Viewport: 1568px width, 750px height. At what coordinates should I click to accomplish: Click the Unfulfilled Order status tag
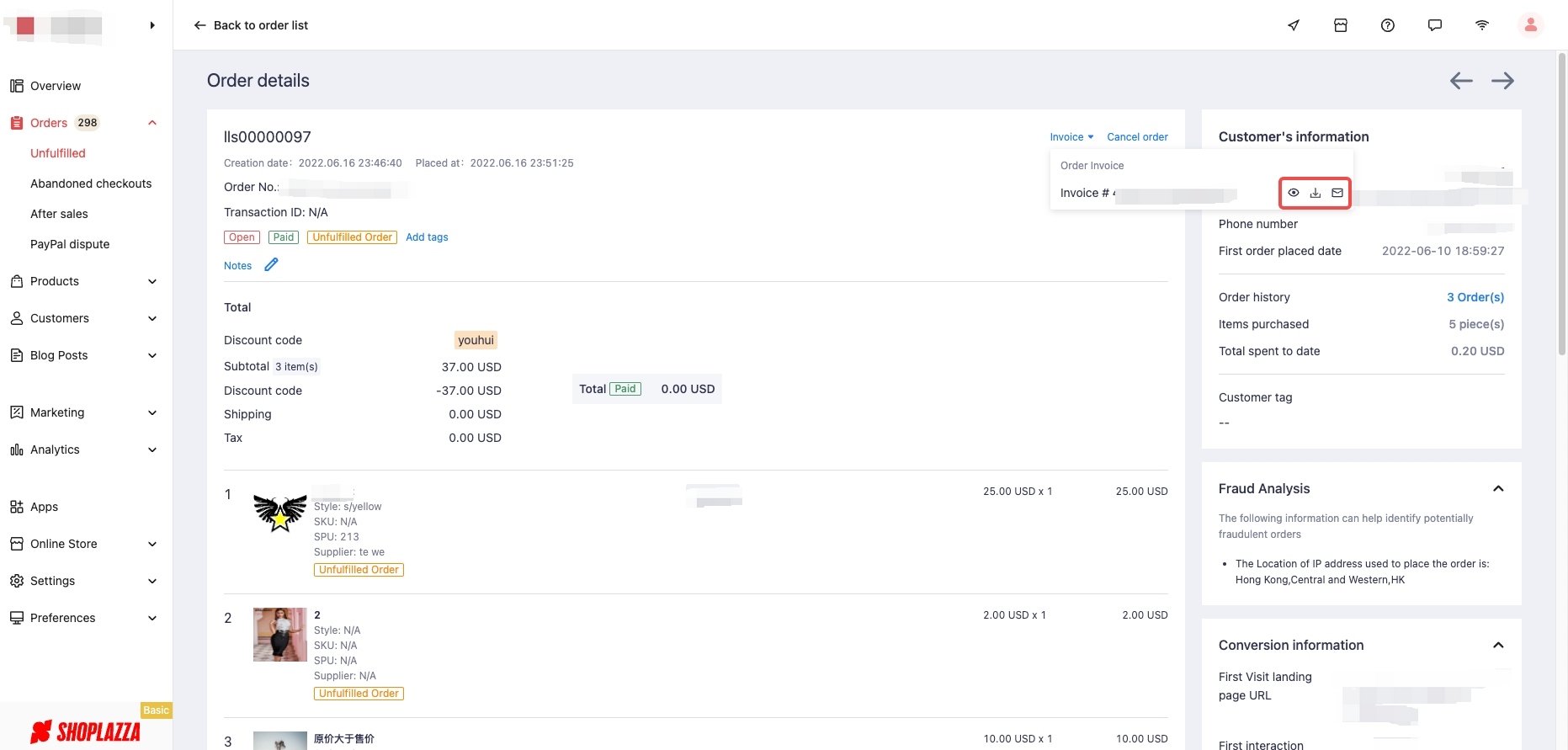(x=352, y=237)
